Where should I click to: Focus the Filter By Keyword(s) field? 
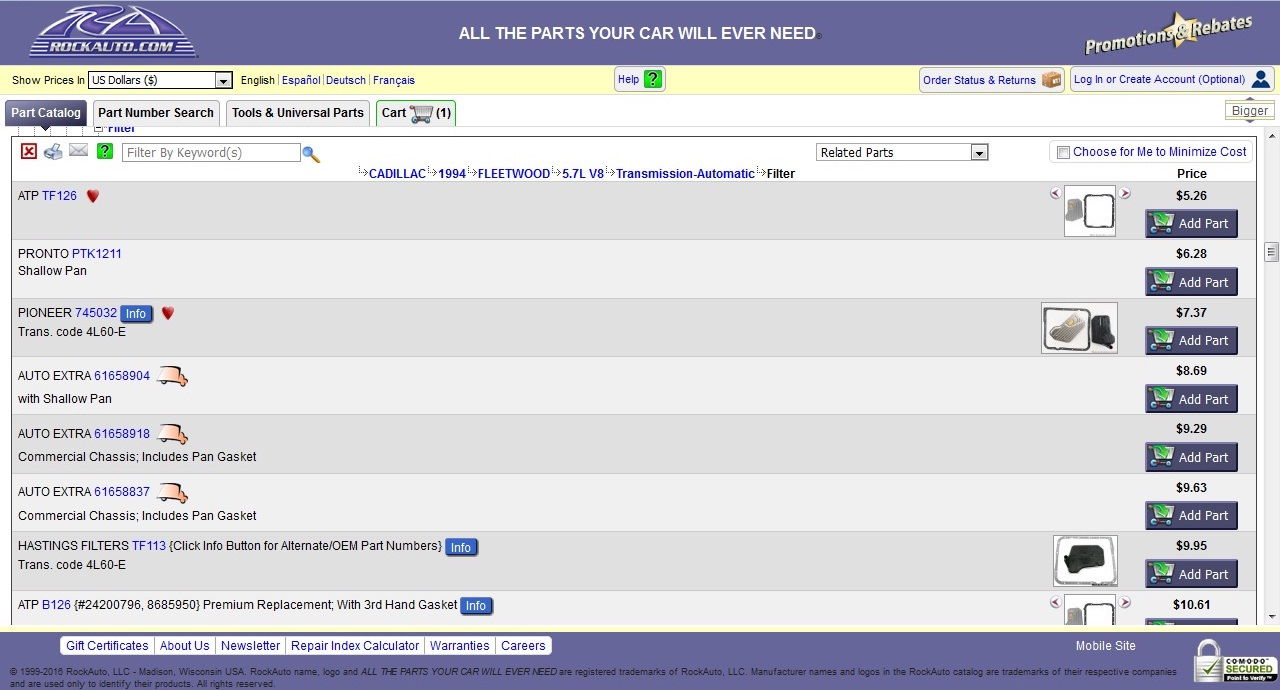click(211, 153)
